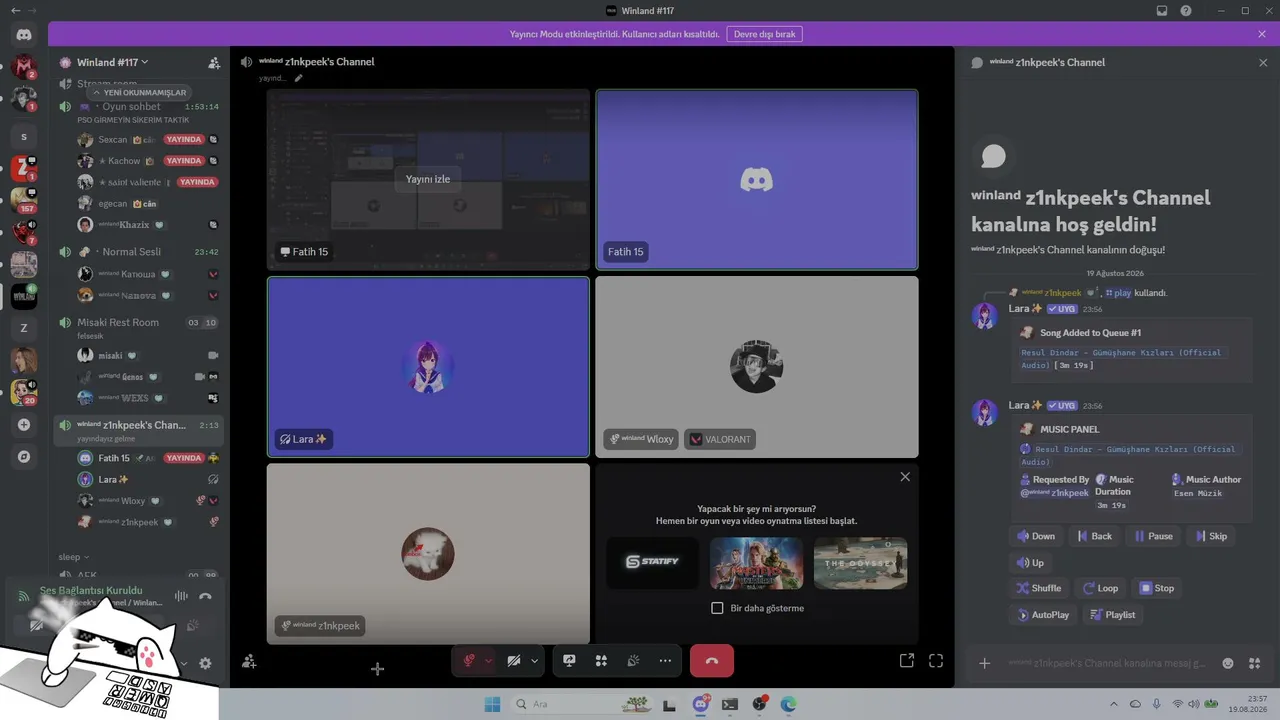The image size is (1280, 720).
Task: Jump to unread via YENİ OKUNMAMIŞLAR pill
Action: (138, 92)
